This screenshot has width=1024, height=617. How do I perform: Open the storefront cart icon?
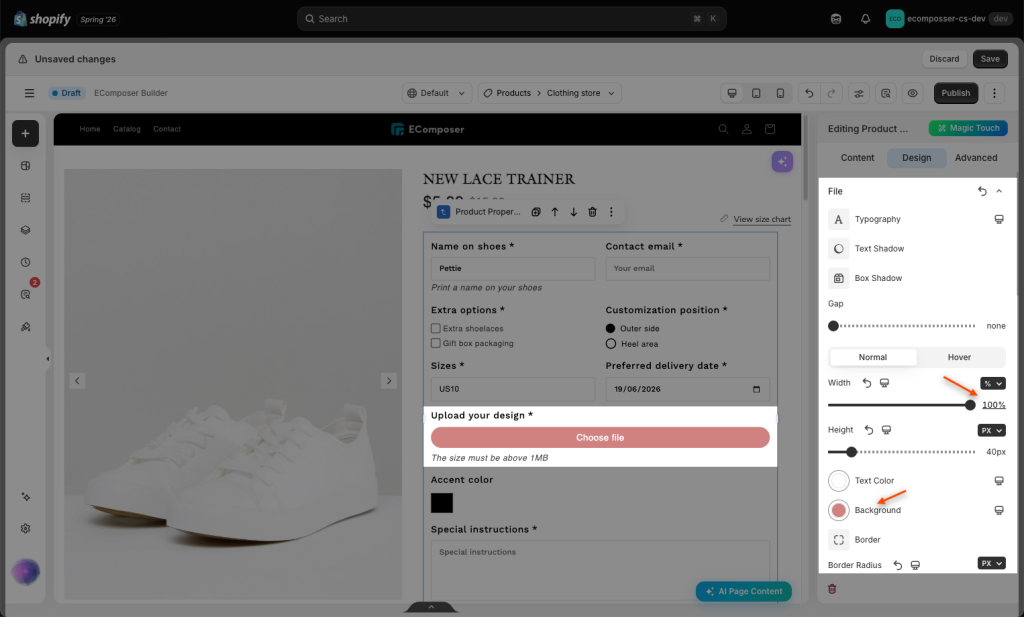770,129
